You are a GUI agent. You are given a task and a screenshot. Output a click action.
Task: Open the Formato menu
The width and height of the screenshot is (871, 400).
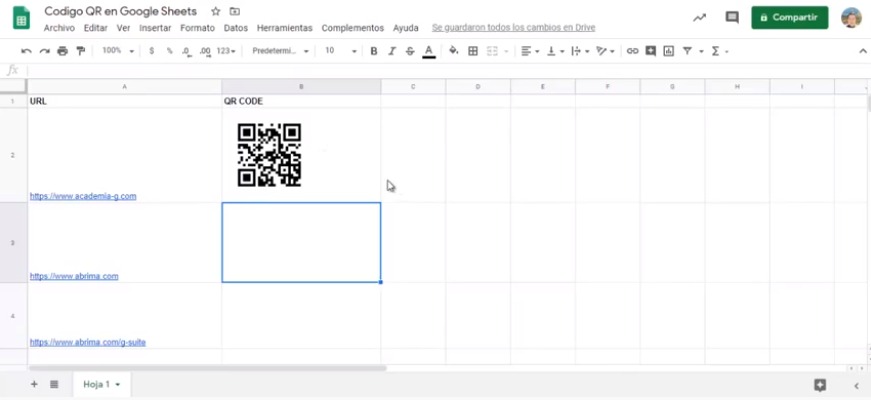(197, 28)
